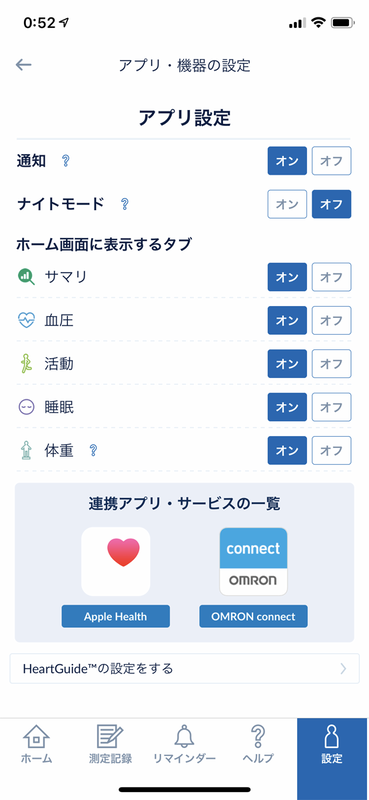Tap the サマリ magnifier chart icon
Screen dimensions: 369x800
tap(26, 277)
